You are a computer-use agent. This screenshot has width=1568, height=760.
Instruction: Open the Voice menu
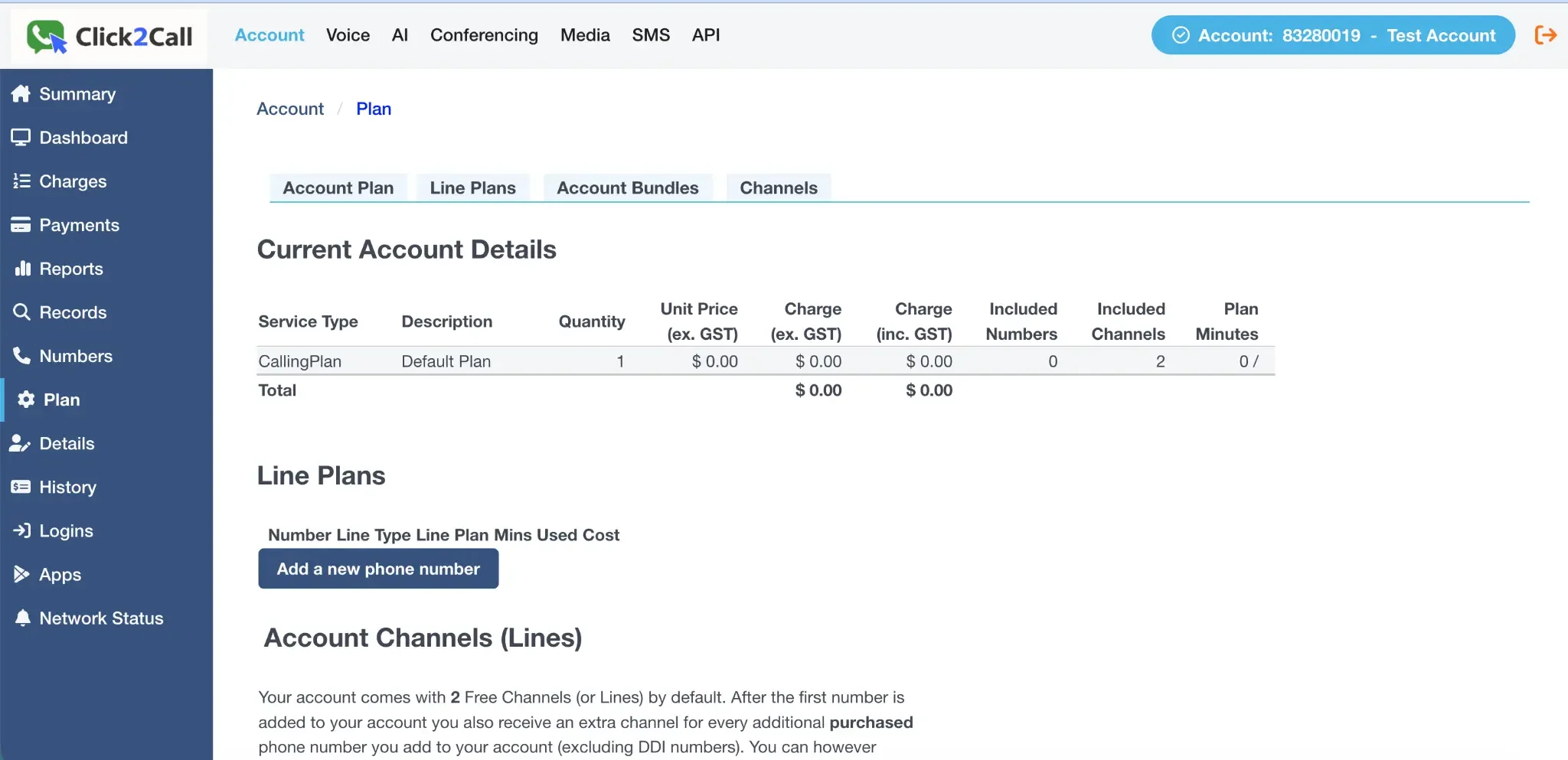348,34
